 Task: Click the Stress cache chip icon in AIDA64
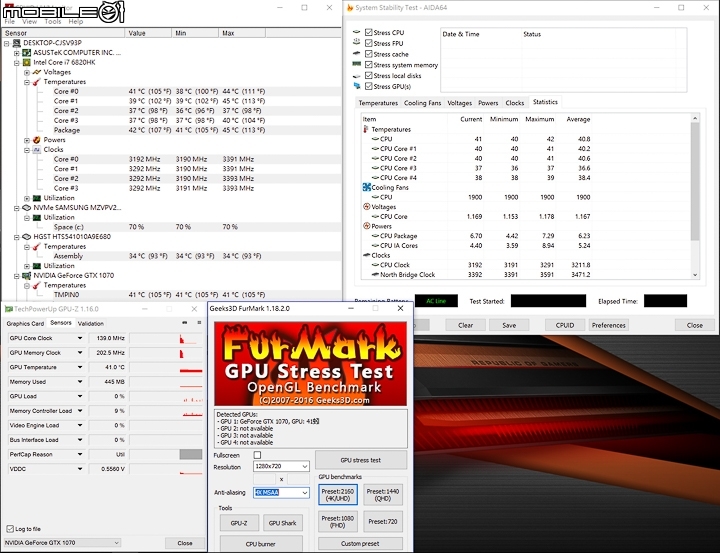(357, 53)
